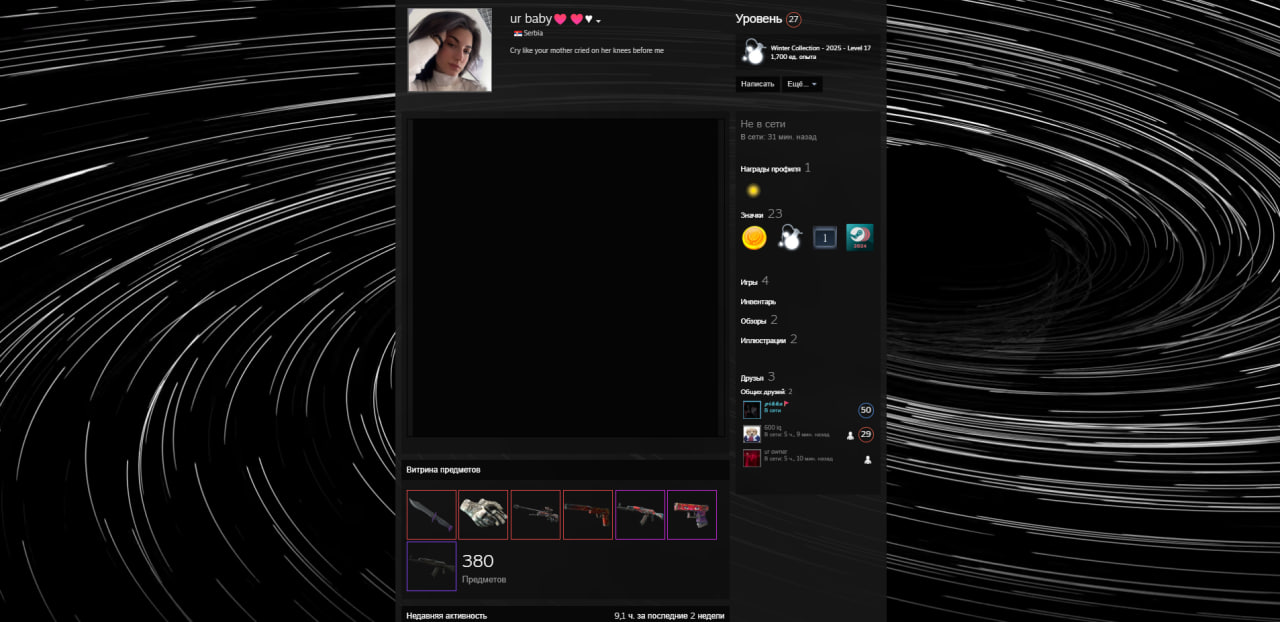
Task: Open the knife item in showcase
Action: pos(432,515)
